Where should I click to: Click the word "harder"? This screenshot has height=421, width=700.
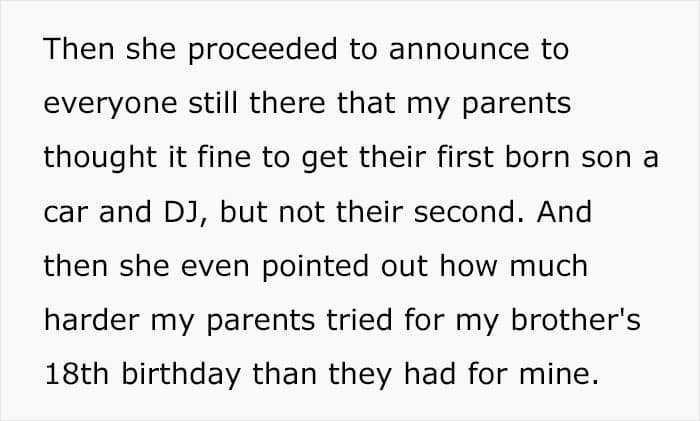(92, 321)
